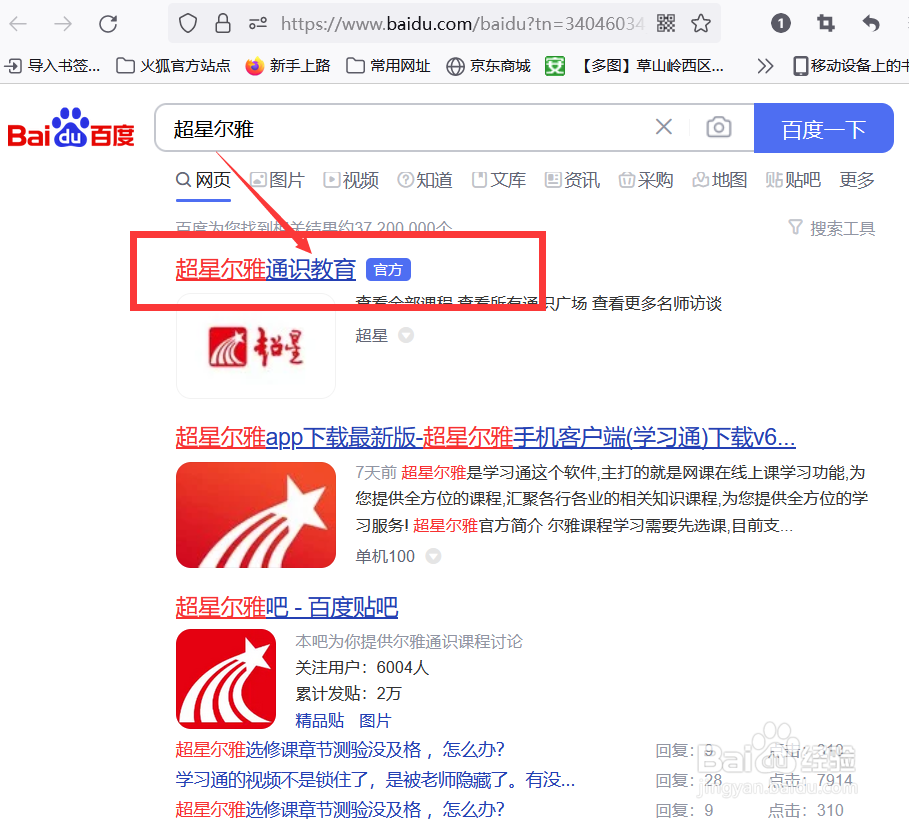909x819 pixels.
Task: Open the 图片 link under the tieba result
Action: point(375,720)
